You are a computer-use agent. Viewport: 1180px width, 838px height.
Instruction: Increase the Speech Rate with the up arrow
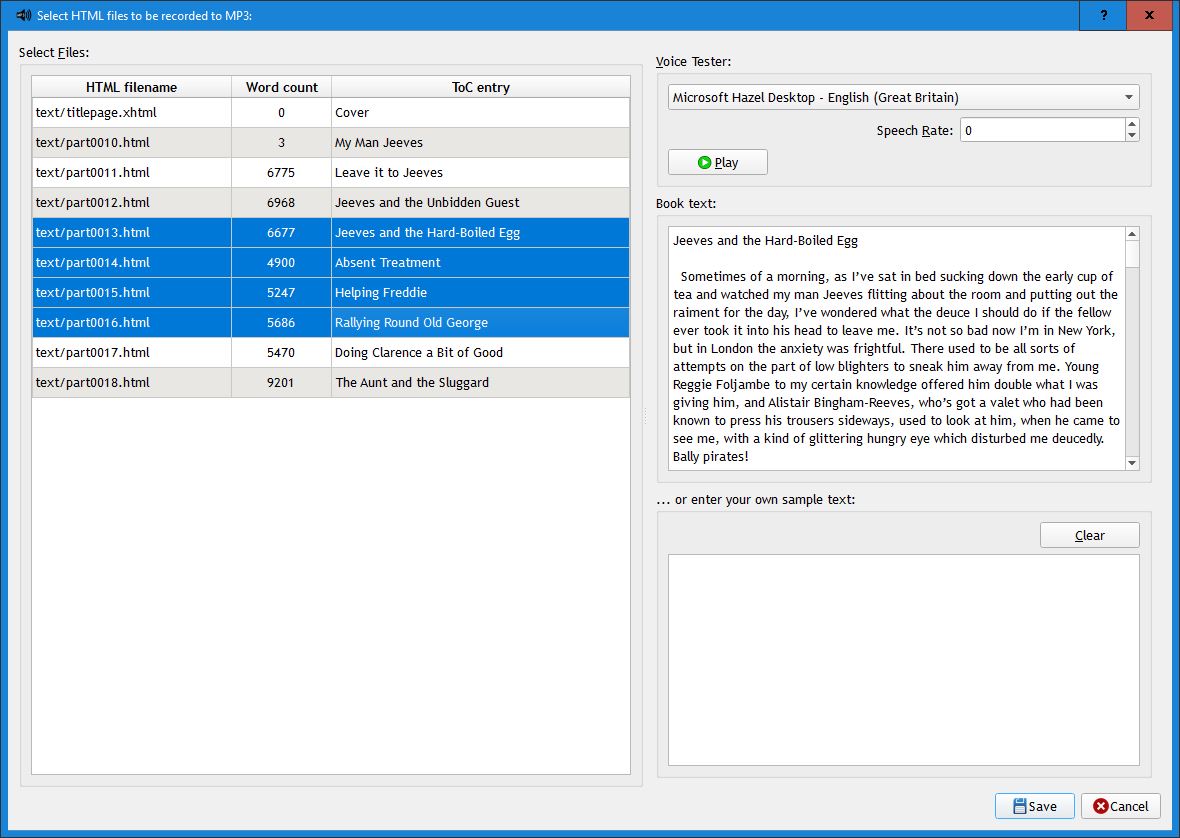click(1132, 124)
